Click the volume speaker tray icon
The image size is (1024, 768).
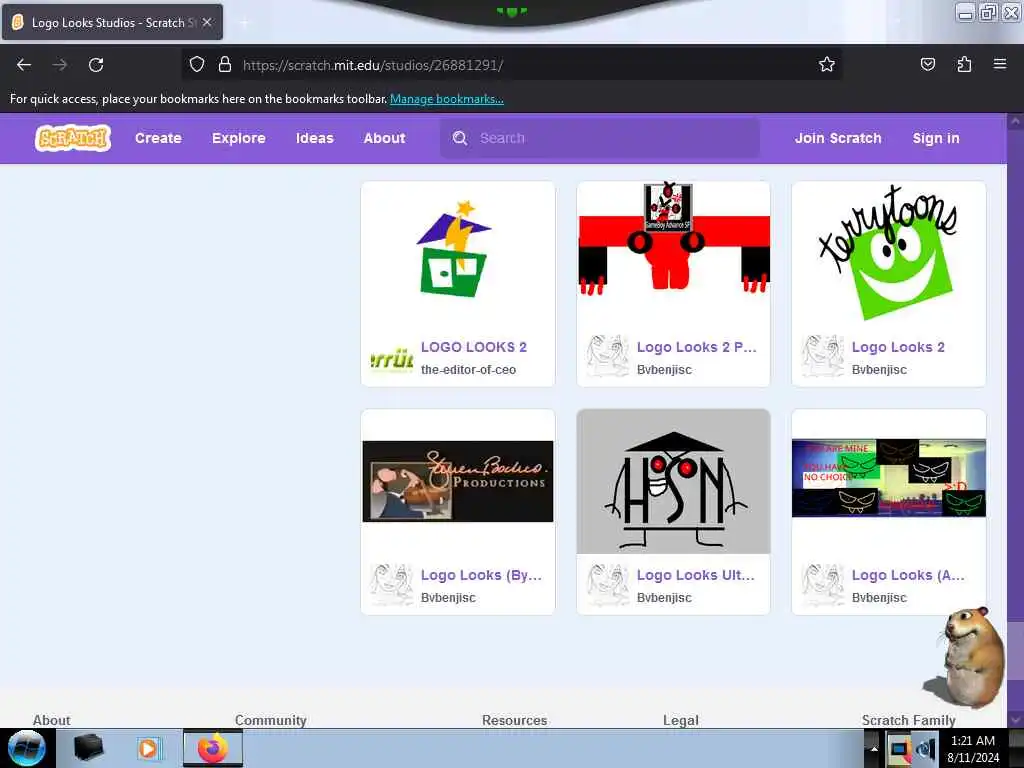pos(925,750)
